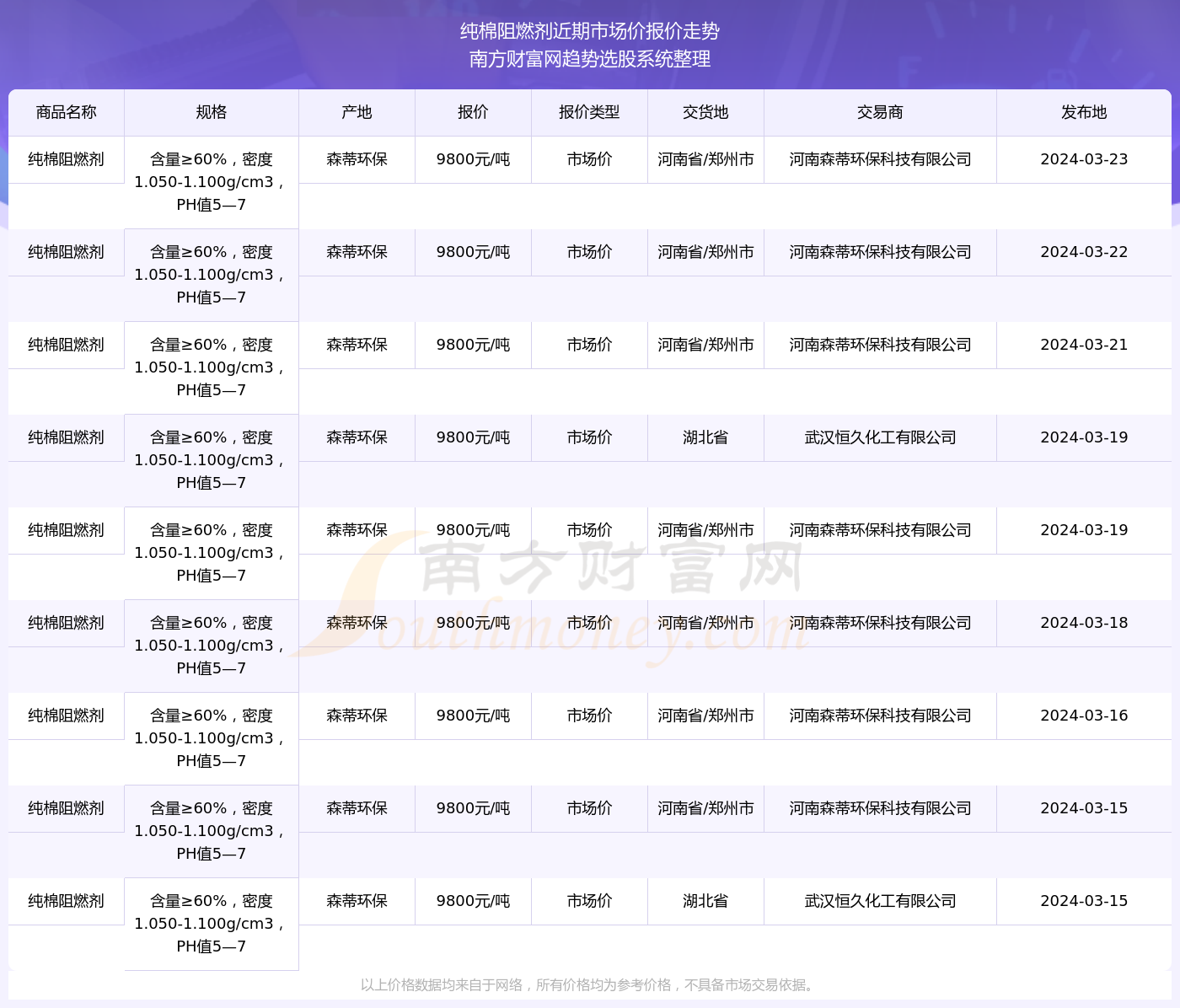1180x1008 pixels.
Task: Click the 报价 column header
Action: point(473,112)
